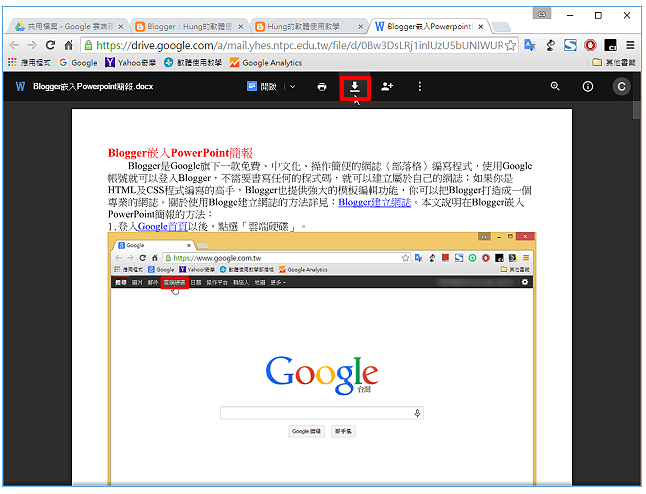This screenshot has width=646, height=494.
Task: Print the document
Action: coord(322,87)
